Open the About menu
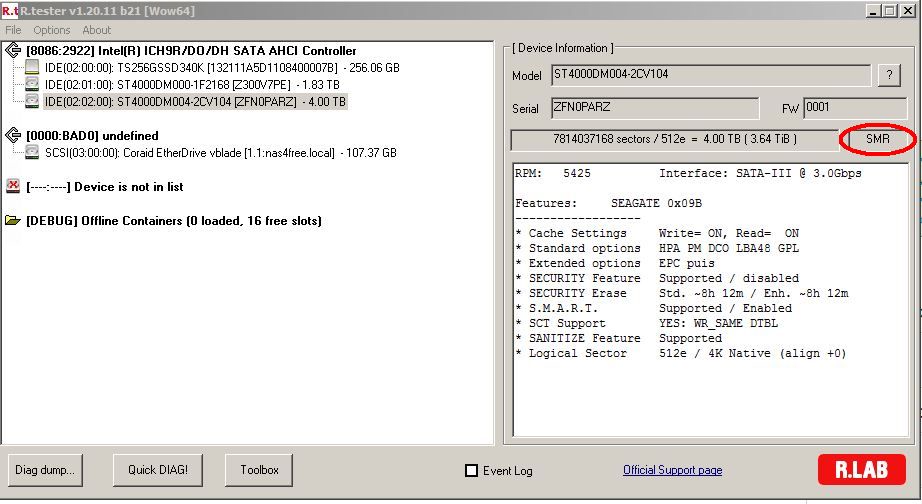Screen dimensions: 922x504 coord(96,30)
